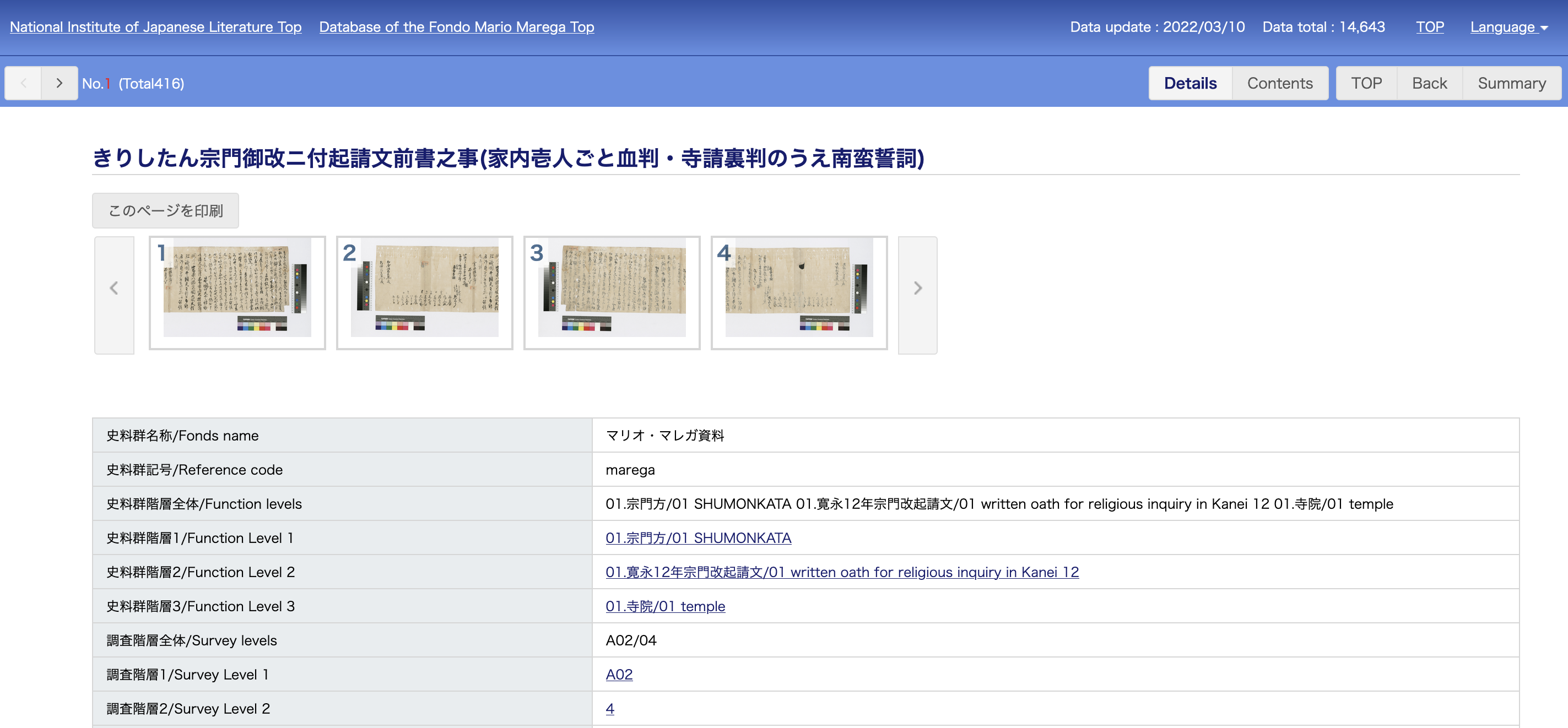The image size is (1568, 728).
Task: Open document image thumbnail 2
Action: (424, 292)
